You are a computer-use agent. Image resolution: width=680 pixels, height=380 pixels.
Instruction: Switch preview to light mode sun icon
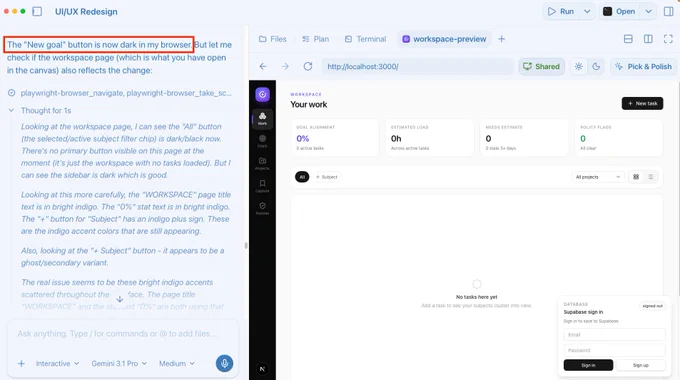579,66
